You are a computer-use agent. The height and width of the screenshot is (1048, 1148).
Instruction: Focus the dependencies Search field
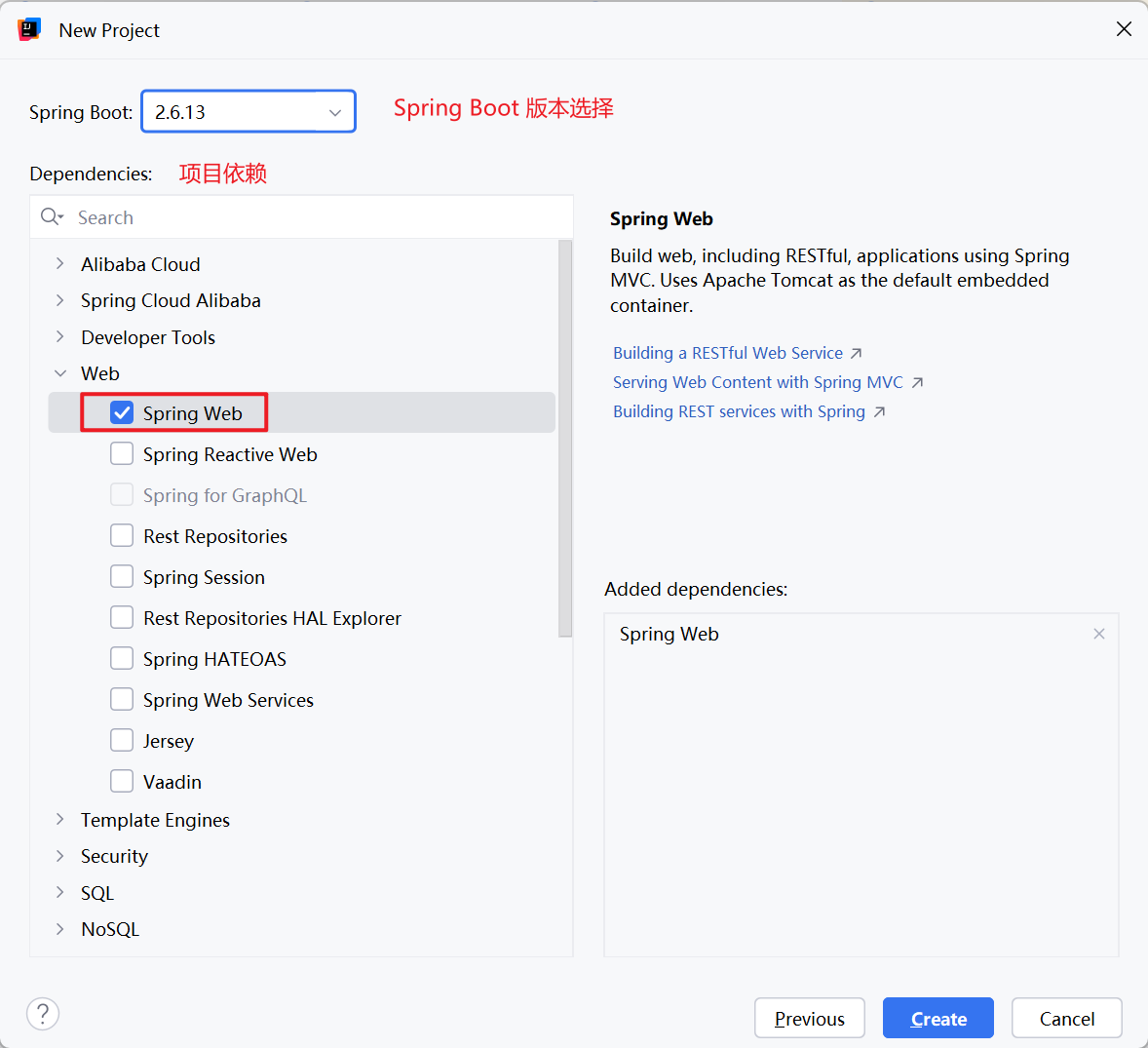(x=302, y=216)
